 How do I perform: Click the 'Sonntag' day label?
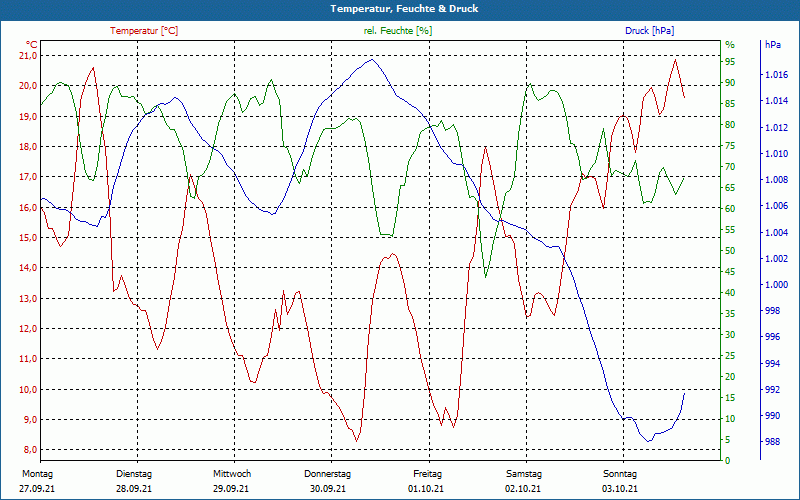[x=620, y=474]
